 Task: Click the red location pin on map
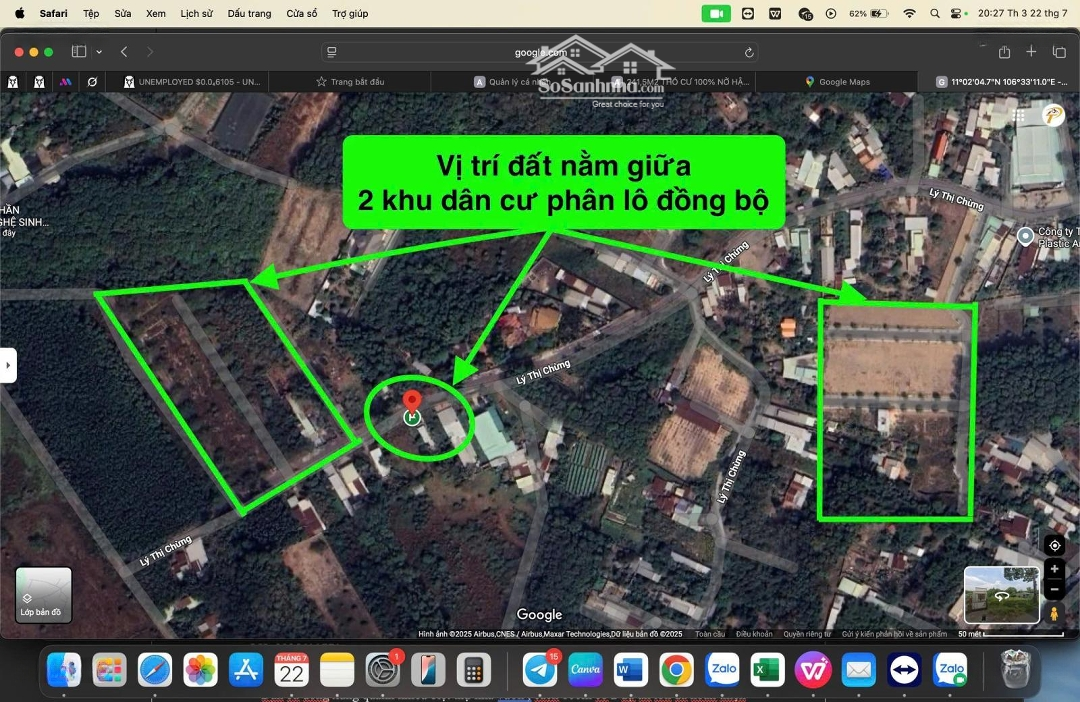point(411,404)
